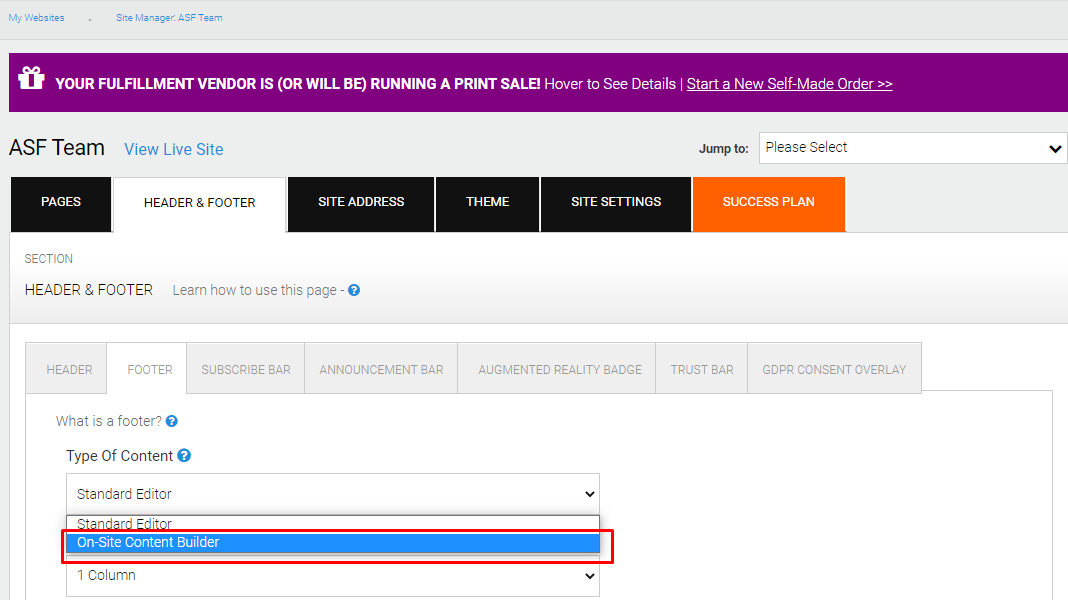Viewport: 1068px width, 600px height.
Task: Open the Type Of Content Standard Editor dropdown
Action: 332,494
